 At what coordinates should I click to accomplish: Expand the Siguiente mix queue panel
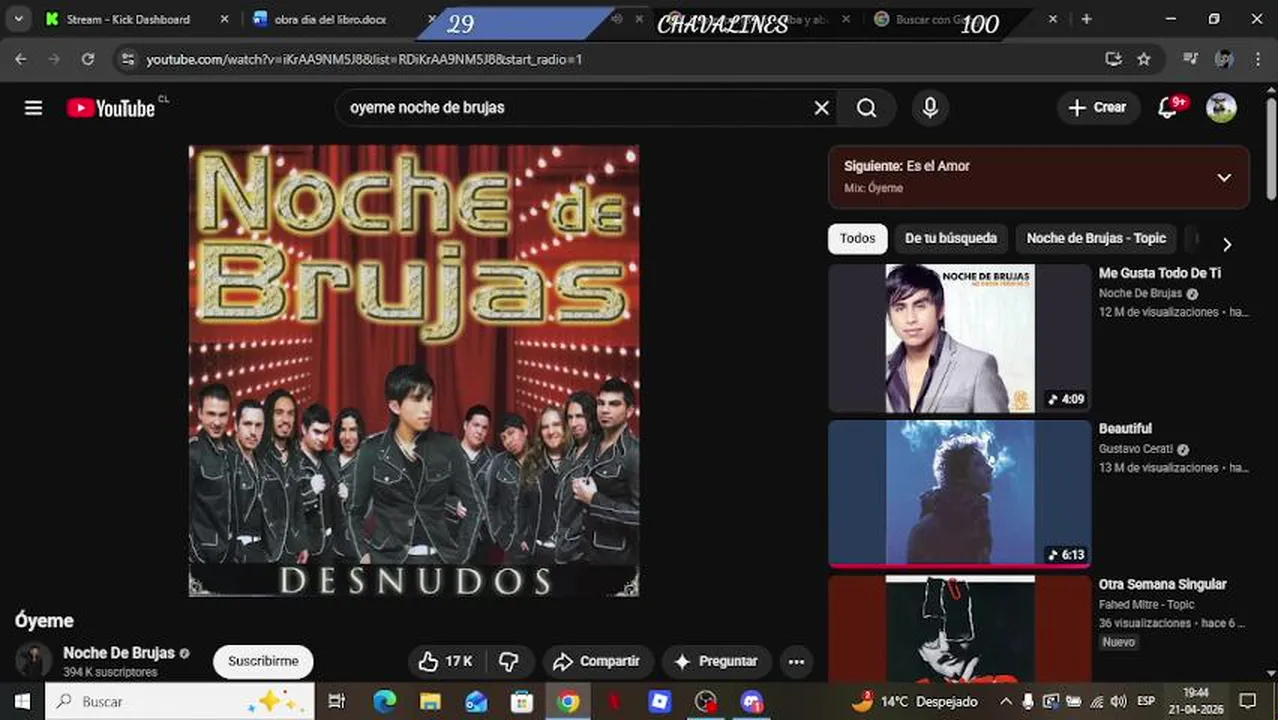(x=1223, y=177)
